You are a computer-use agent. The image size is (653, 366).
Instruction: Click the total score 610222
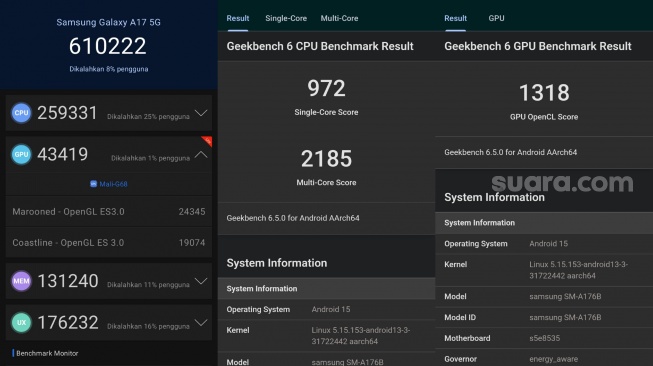tap(108, 46)
